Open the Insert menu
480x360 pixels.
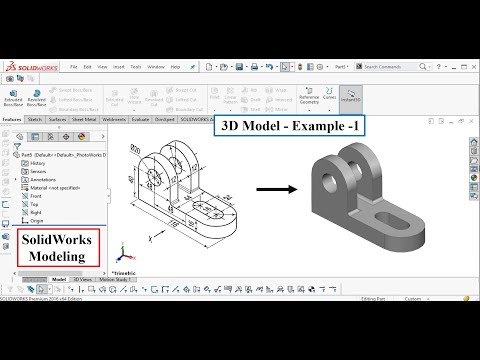[118, 67]
